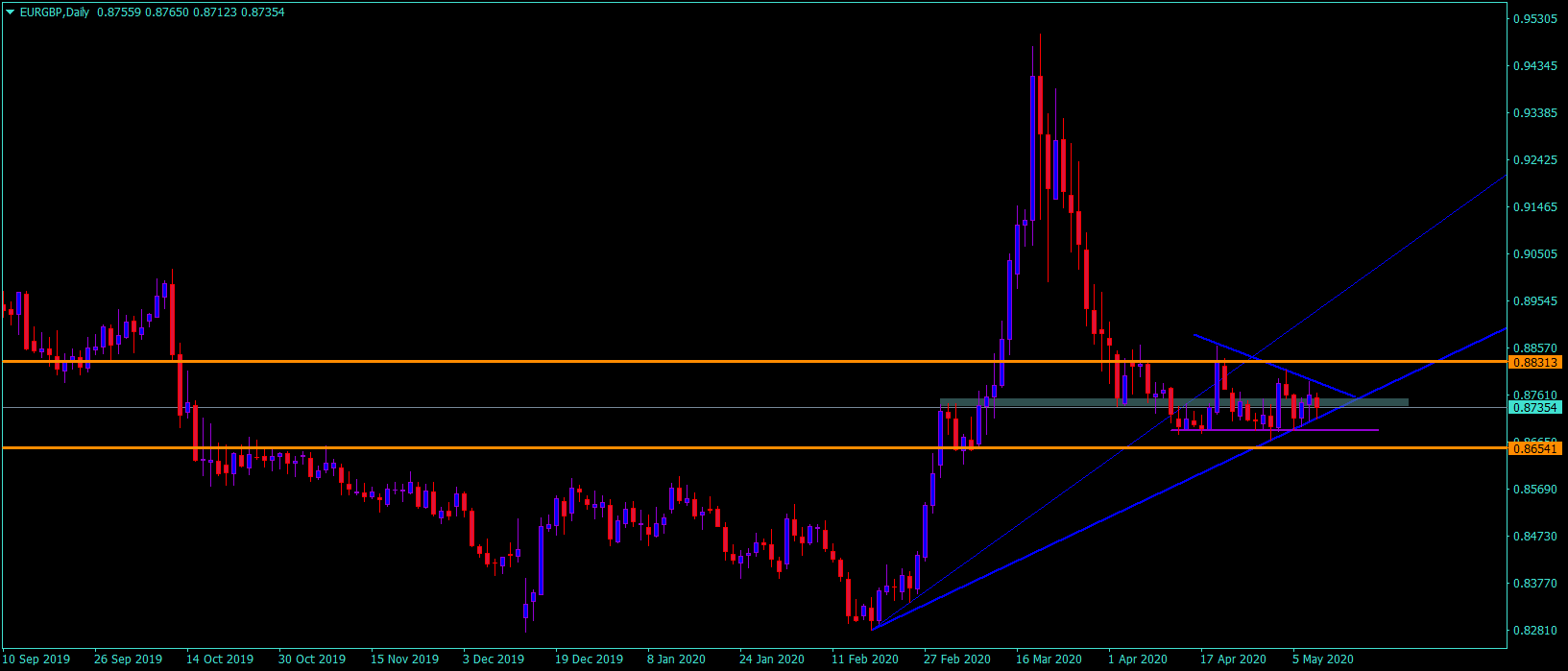Select the orange 0.86541 price tag
Screen dimensions: 1568x671
pyautogui.click(x=1536, y=448)
